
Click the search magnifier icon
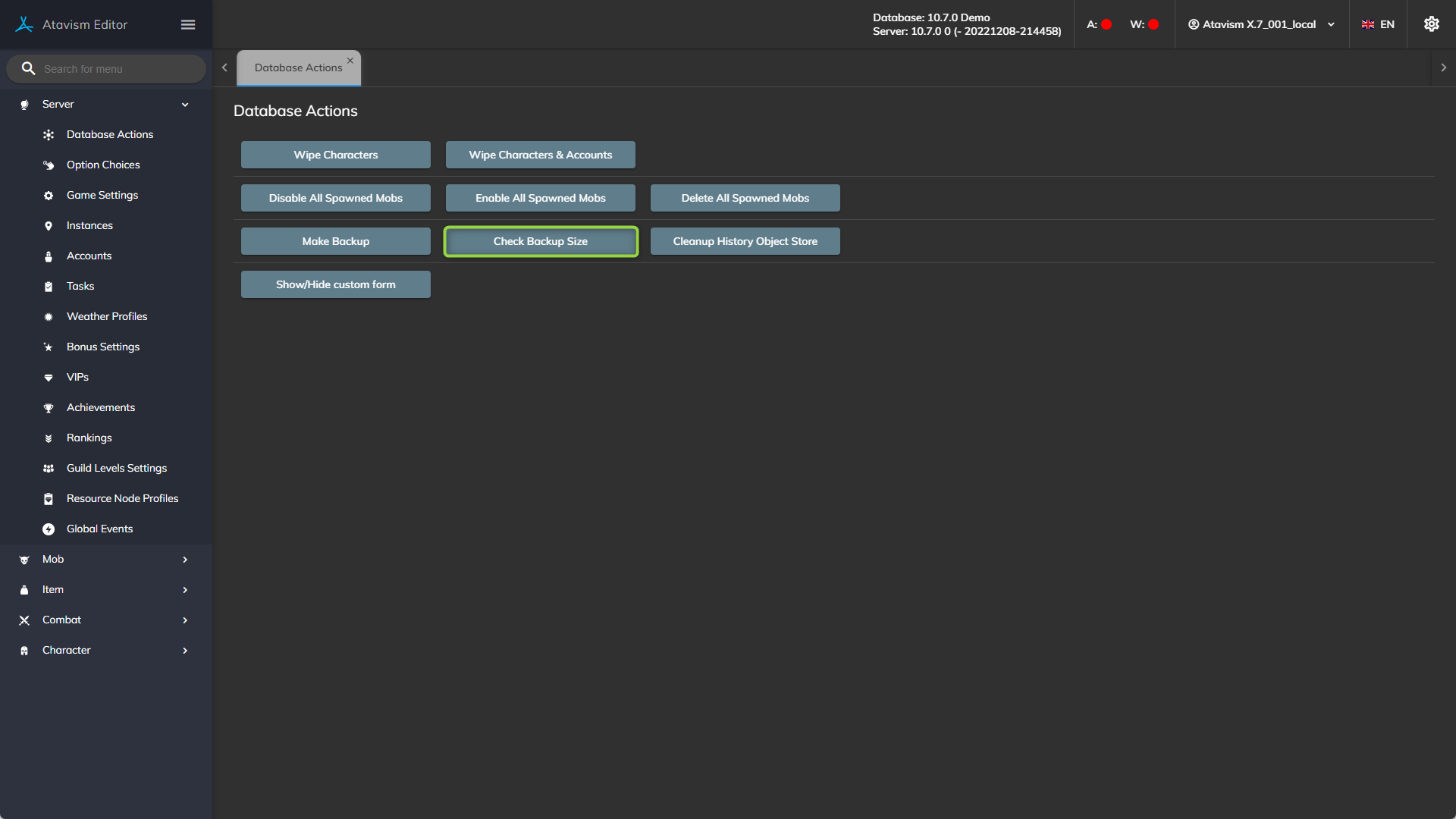(x=28, y=68)
